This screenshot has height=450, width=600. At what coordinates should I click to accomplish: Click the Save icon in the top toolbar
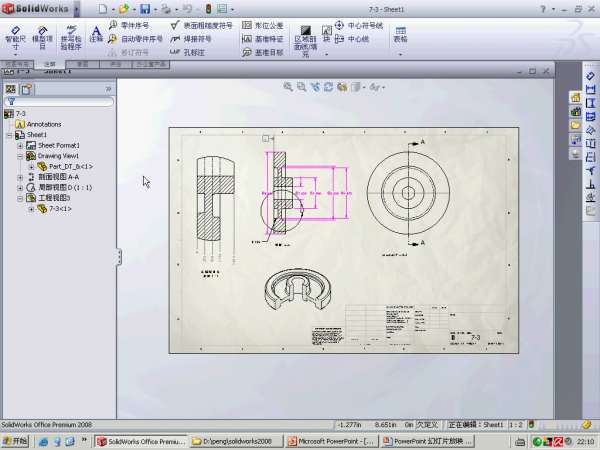pos(146,8)
